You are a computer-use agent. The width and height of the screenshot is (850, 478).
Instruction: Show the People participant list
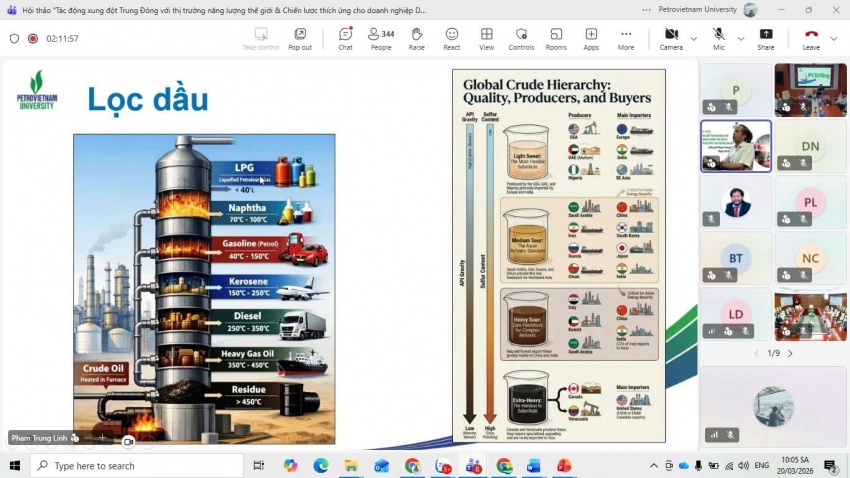point(380,39)
